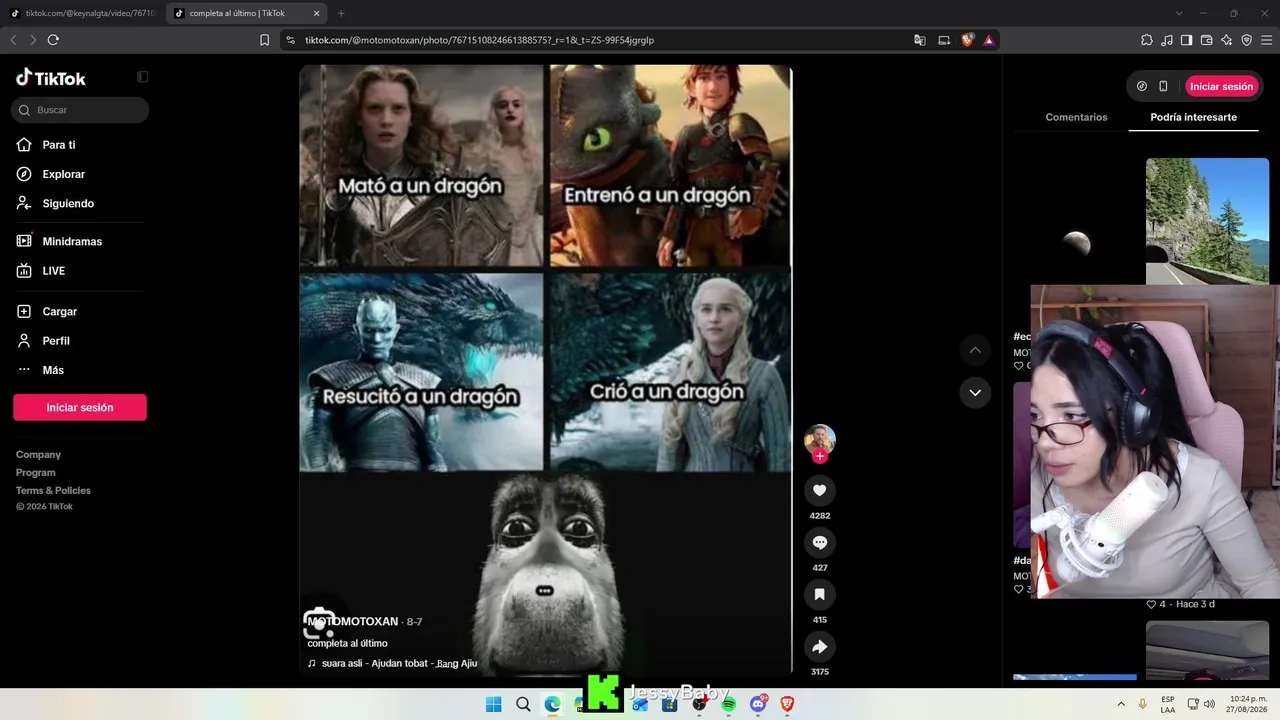The image size is (1280, 720).
Task: Open Brave browser from the taskbar
Action: pos(788,705)
